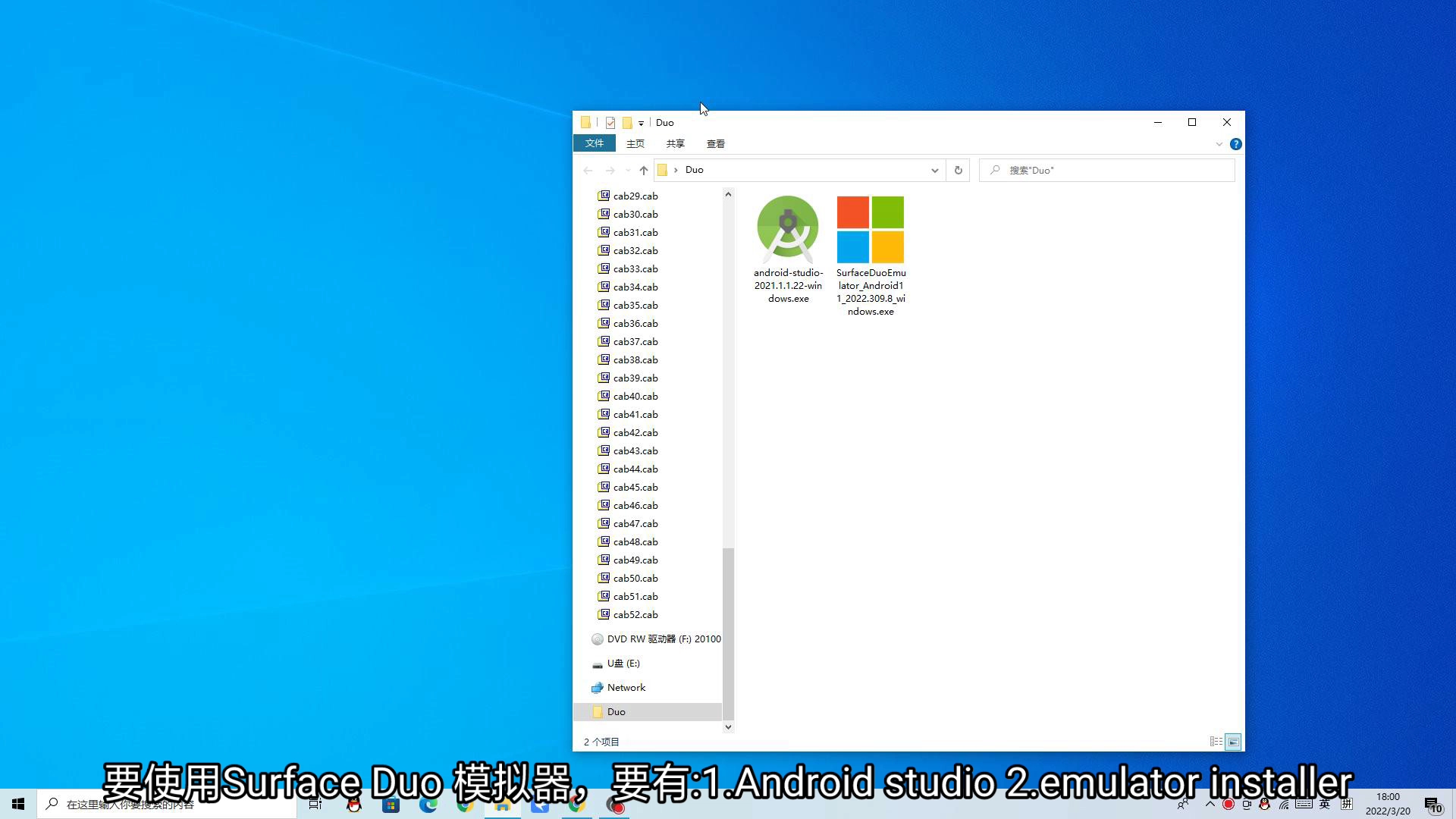Click the Back navigation arrow

click(x=588, y=170)
